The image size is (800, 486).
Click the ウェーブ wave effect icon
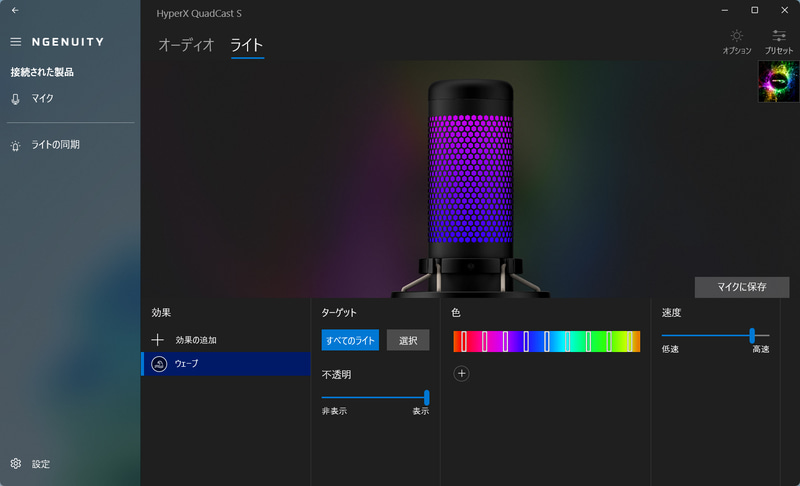tap(159, 364)
